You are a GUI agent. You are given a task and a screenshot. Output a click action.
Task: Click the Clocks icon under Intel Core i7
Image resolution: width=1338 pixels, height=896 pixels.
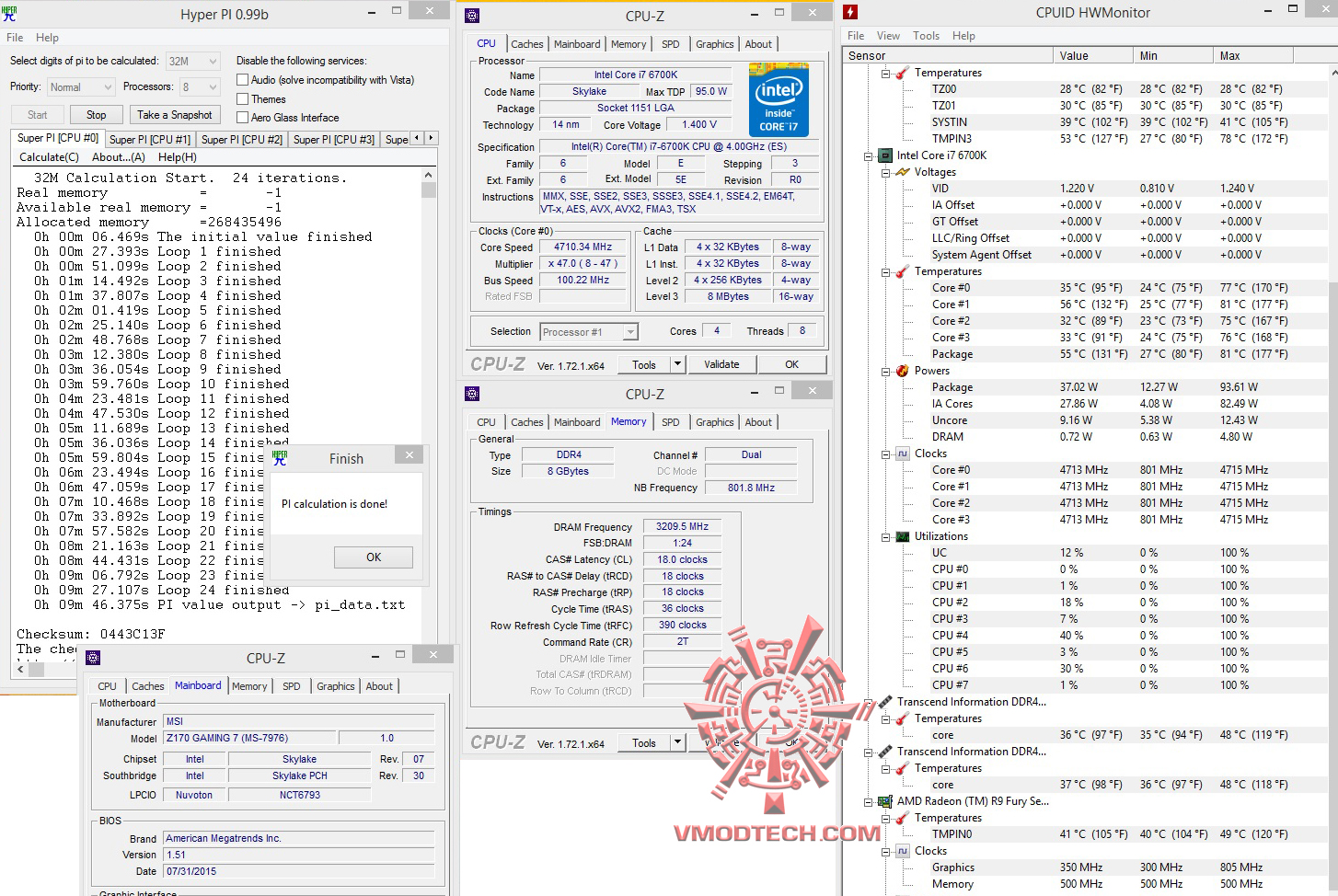point(902,454)
